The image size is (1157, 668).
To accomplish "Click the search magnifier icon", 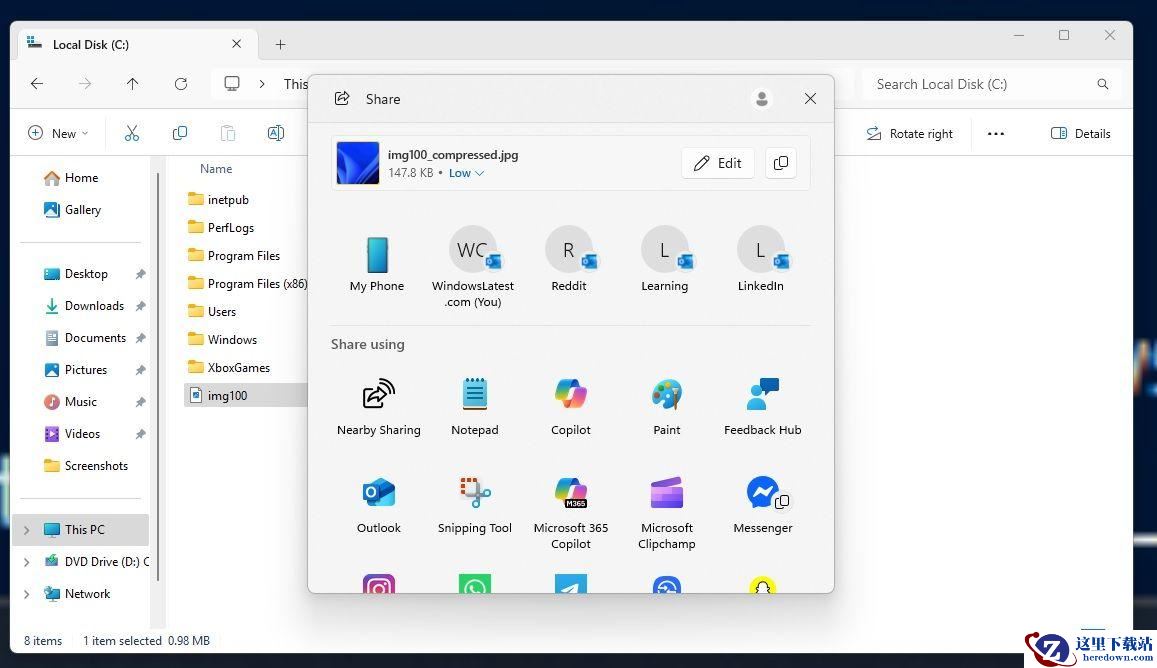I will (x=1102, y=84).
